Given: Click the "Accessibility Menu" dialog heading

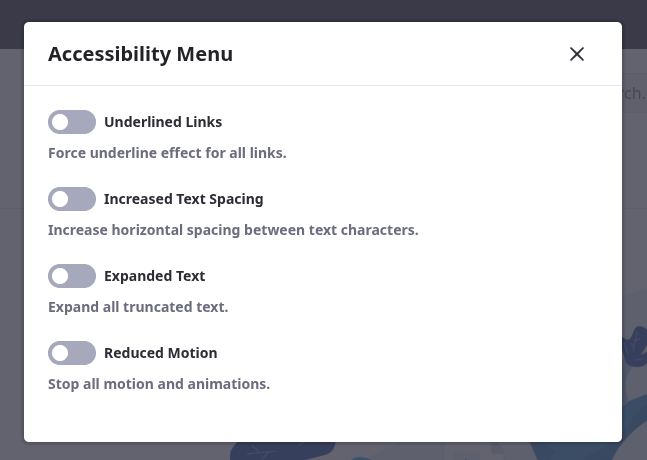Looking at the screenshot, I should coord(140,54).
